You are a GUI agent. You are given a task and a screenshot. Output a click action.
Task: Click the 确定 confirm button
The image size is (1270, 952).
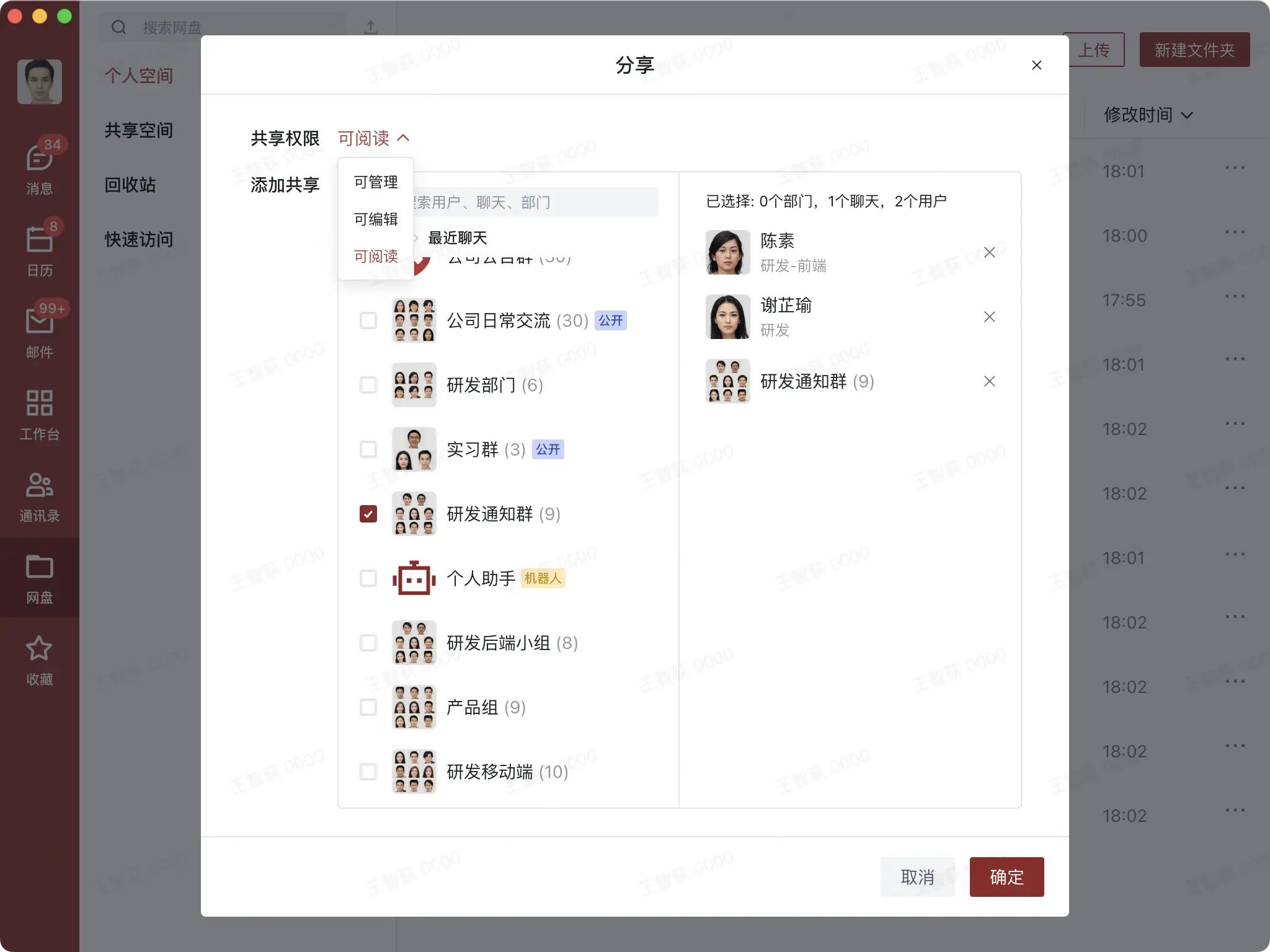1006,876
